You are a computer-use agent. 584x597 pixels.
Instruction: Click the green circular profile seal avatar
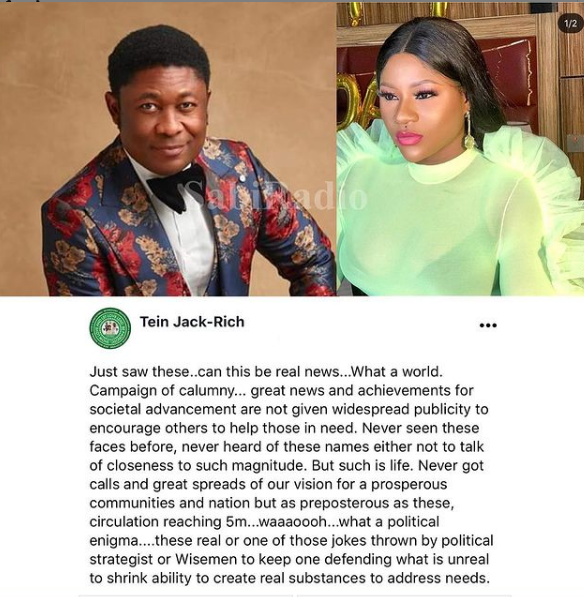(110, 327)
